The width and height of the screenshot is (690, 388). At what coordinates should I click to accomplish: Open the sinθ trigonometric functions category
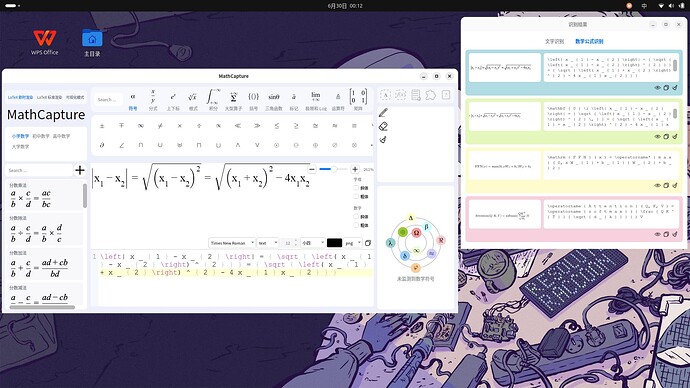[x=274, y=101]
